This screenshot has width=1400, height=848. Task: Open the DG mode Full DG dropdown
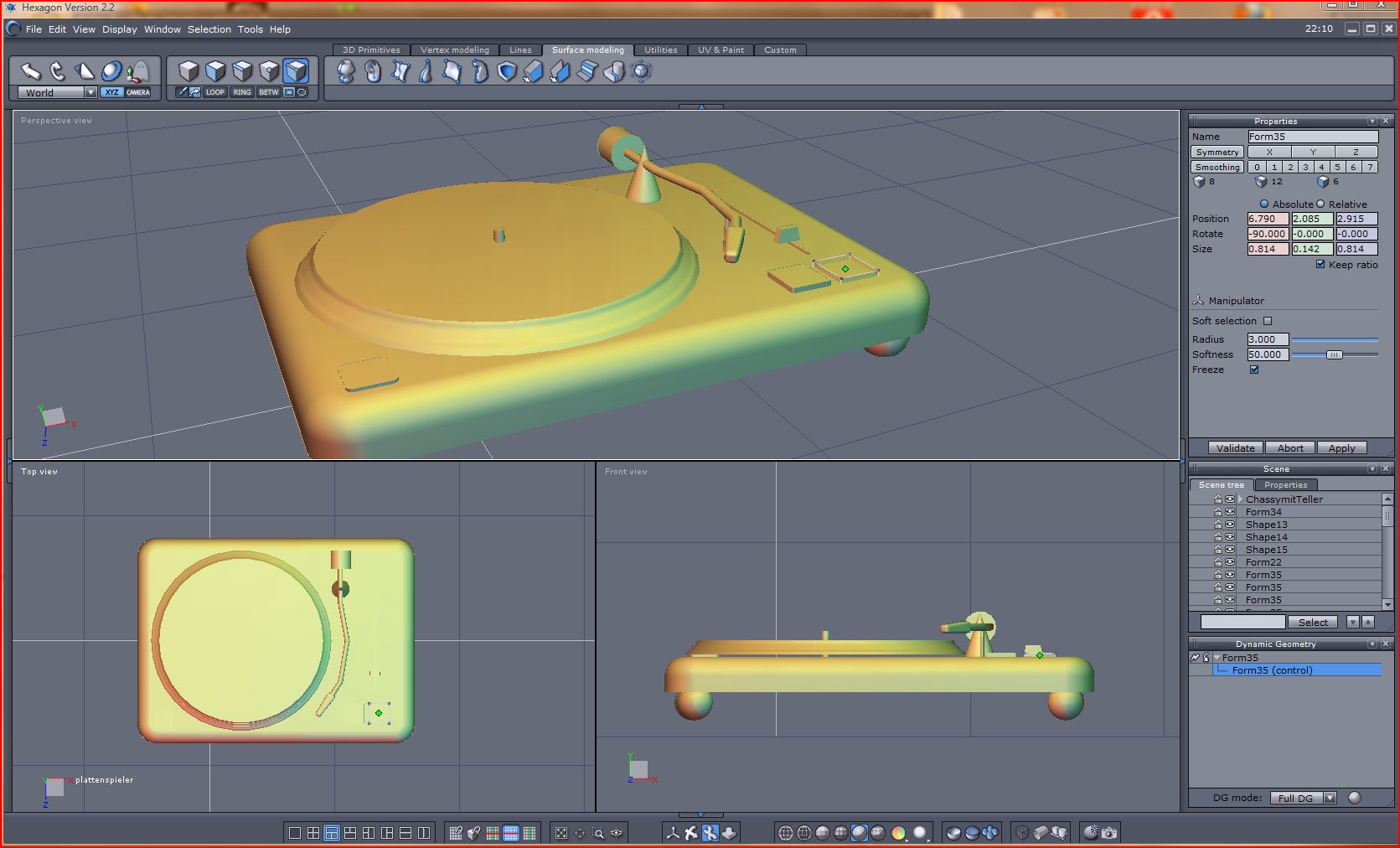[1330, 798]
